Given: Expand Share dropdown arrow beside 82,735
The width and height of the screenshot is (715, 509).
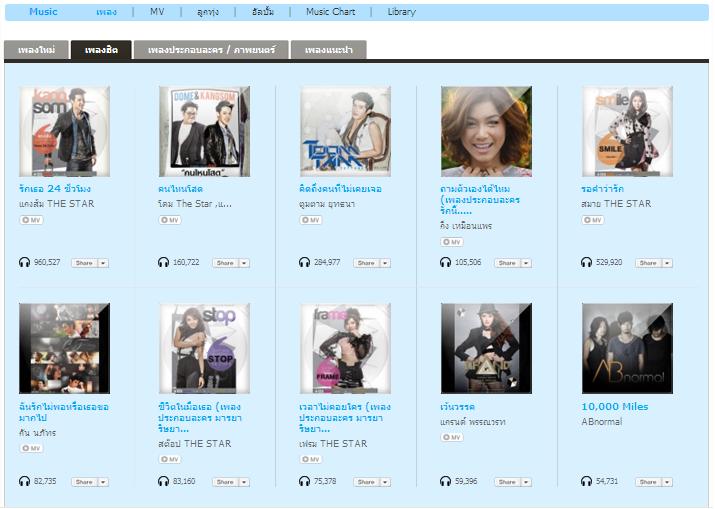Looking at the screenshot, I should click(103, 482).
